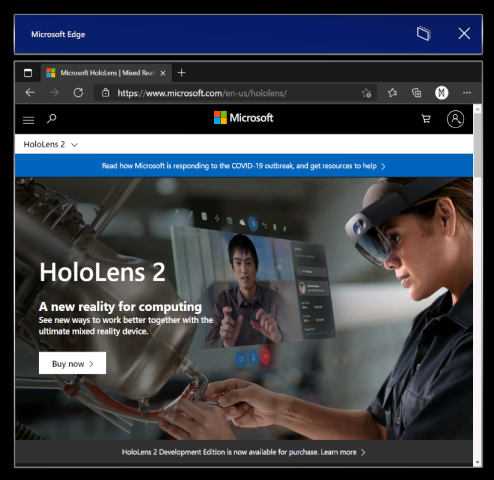Click the Microsoft logo
This screenshot has width=494, height=480.
tap(243, 118)
